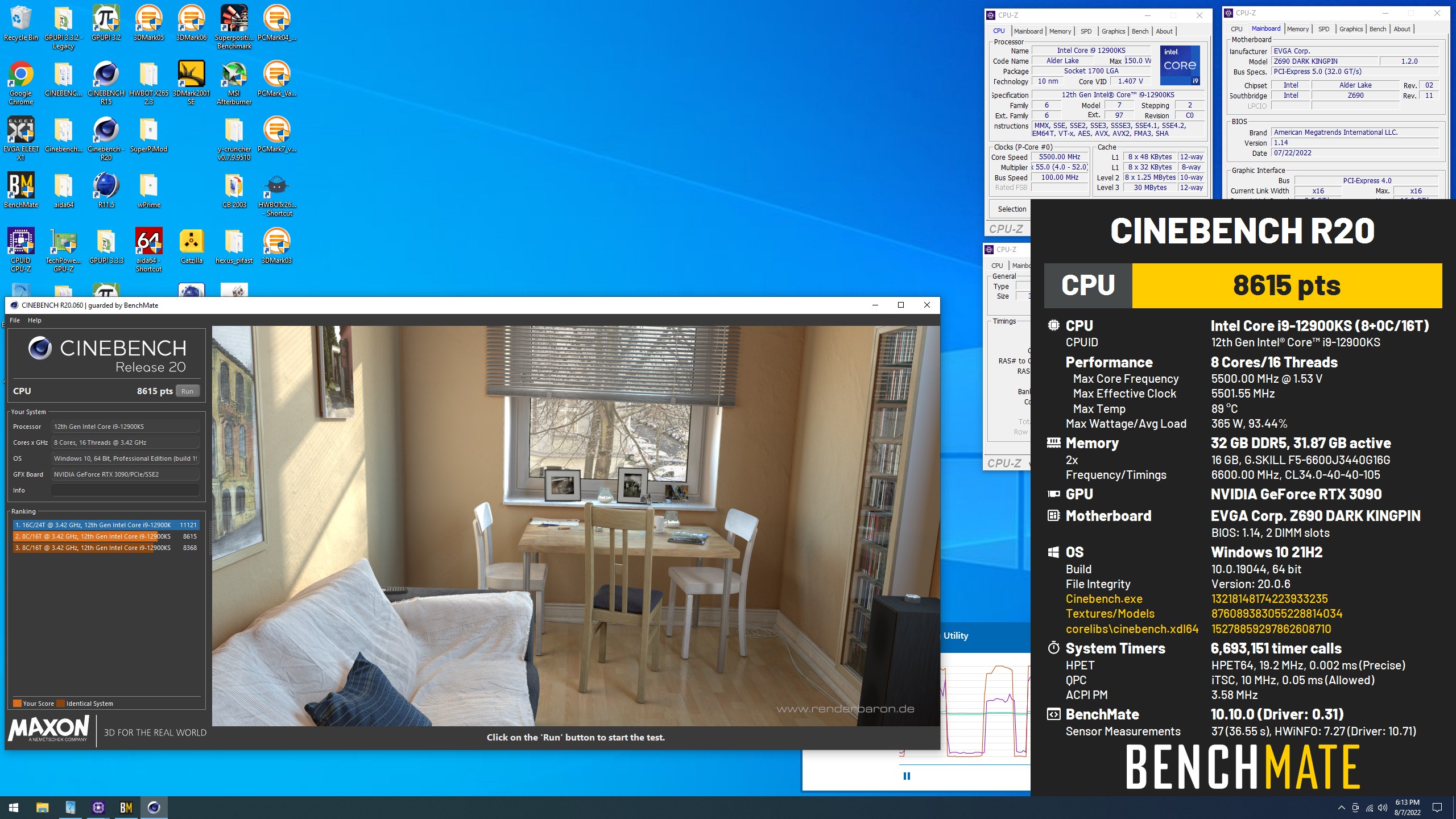Viewport: 1456px width, 819px height.
Task: Open Bench tab in left CPU-Z window
Action: click(1140, 31)
